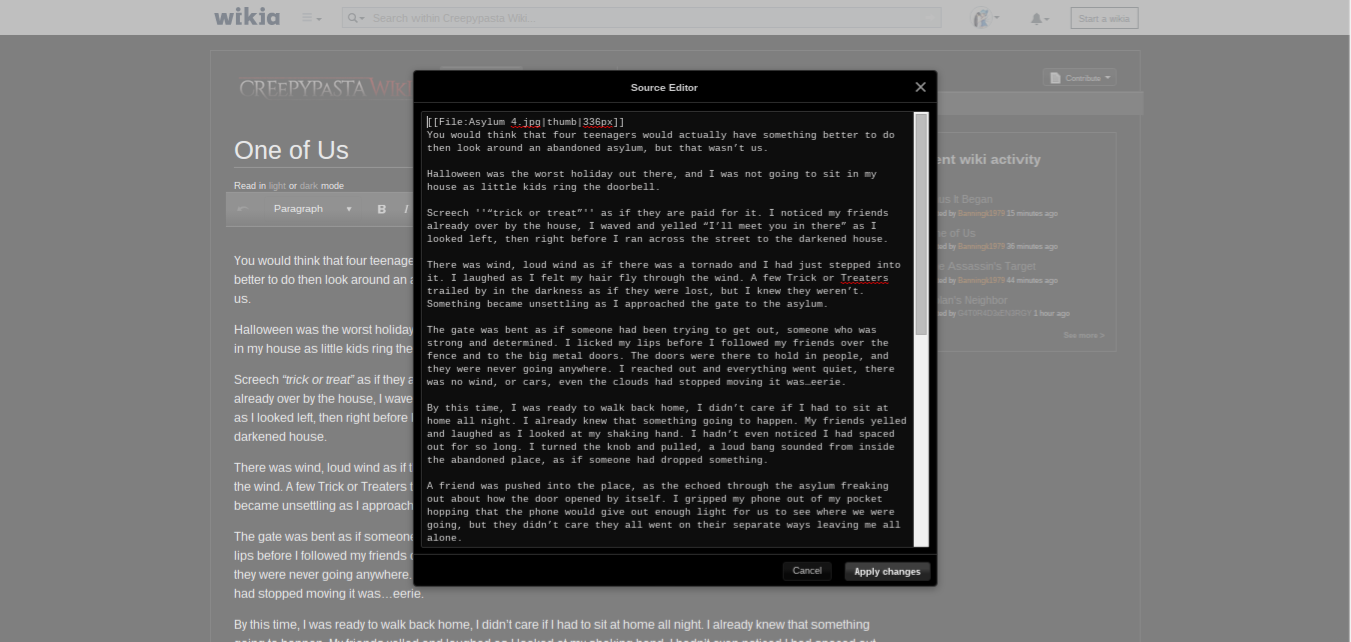Switch reading mode via the dark link
Screen dimensions: 1351x642
pos(309,186)
